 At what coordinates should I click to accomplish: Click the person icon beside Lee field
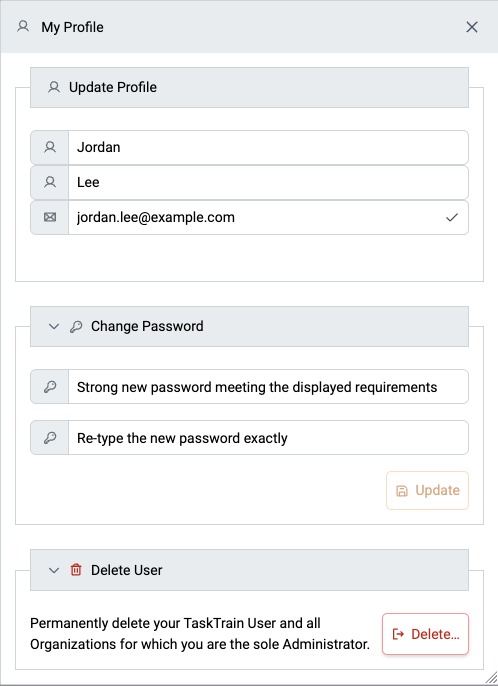click(50, 182)
